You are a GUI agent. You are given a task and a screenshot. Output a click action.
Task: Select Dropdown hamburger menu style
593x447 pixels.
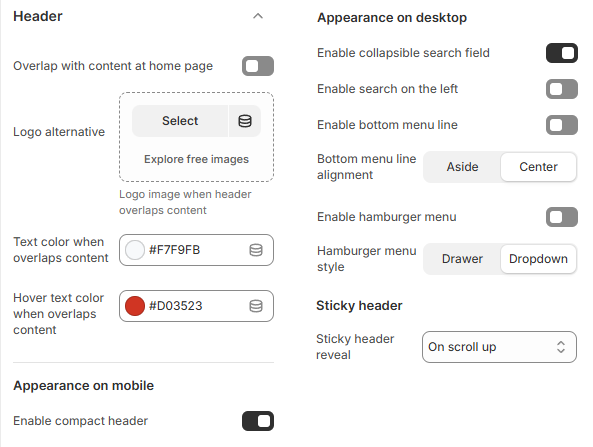point(538,259)
